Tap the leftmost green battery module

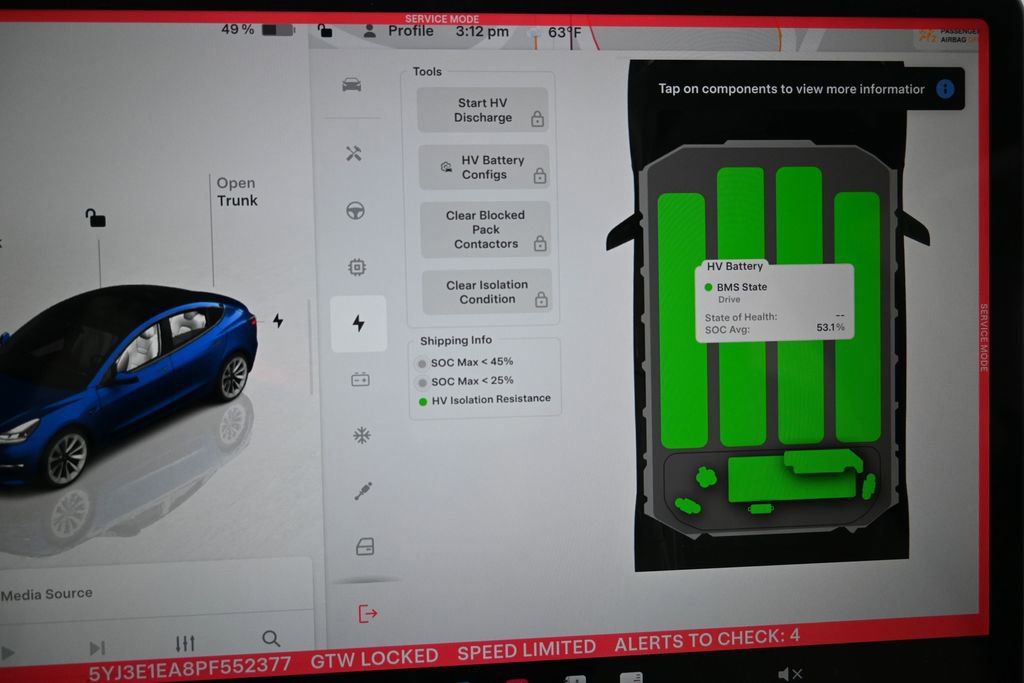(682, 320)
